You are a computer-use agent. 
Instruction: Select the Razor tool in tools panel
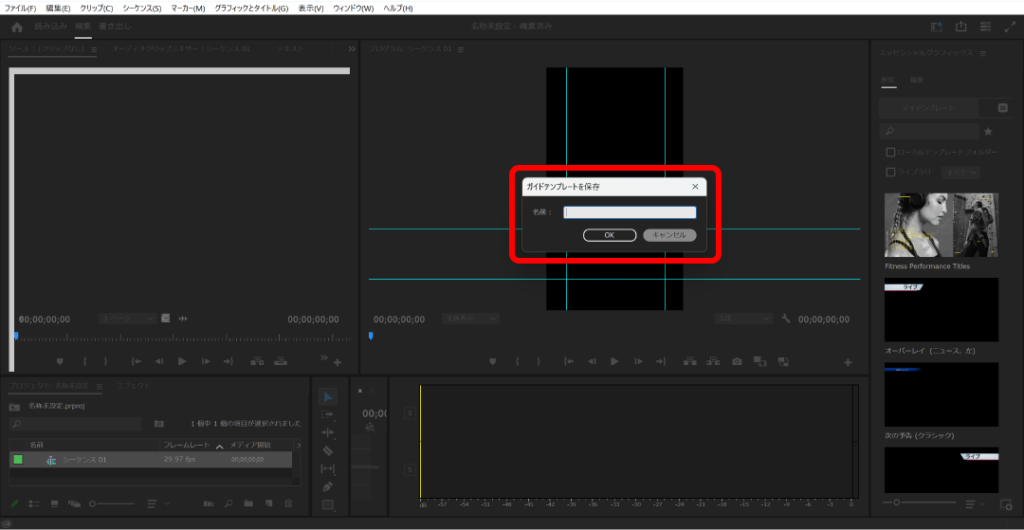(328, 450)
